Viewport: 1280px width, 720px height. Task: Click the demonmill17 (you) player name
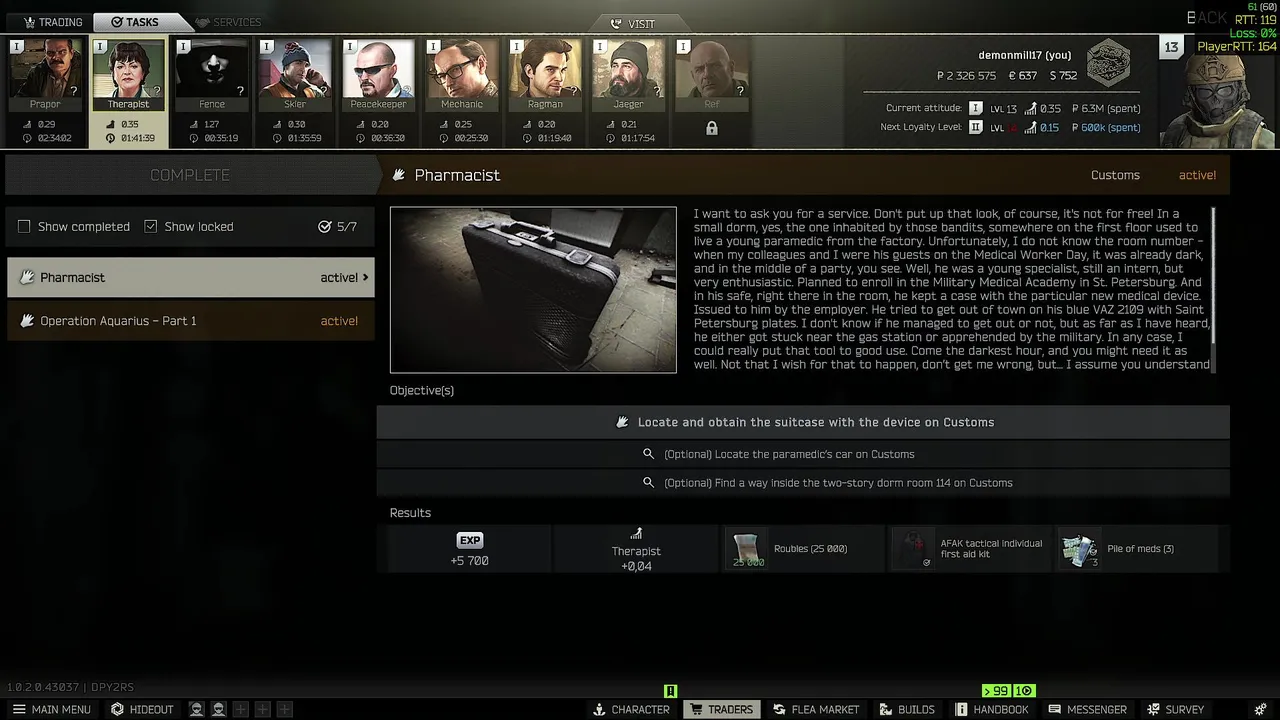click(x=1024, y=55)
